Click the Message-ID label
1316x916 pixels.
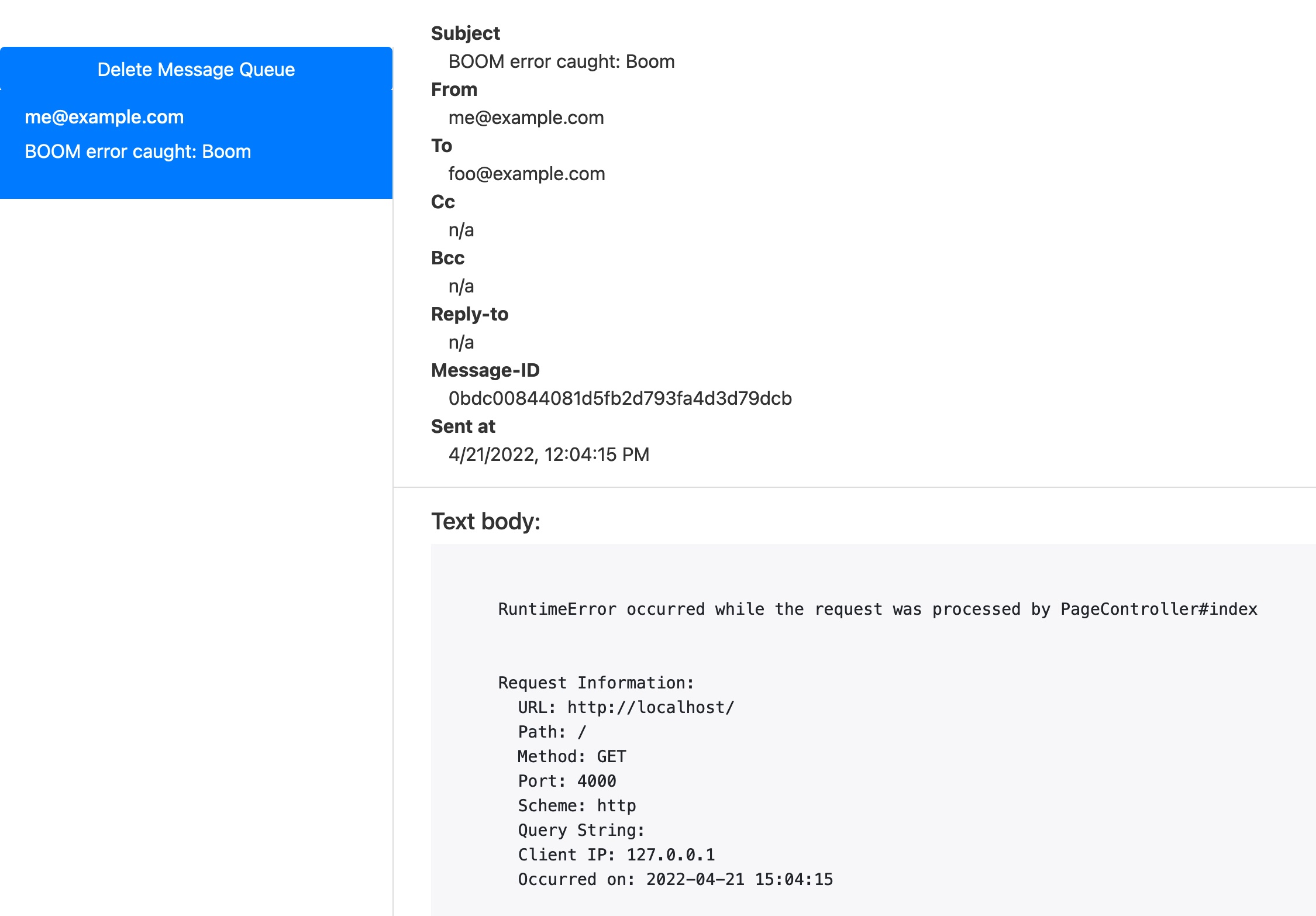pos(485,370)
